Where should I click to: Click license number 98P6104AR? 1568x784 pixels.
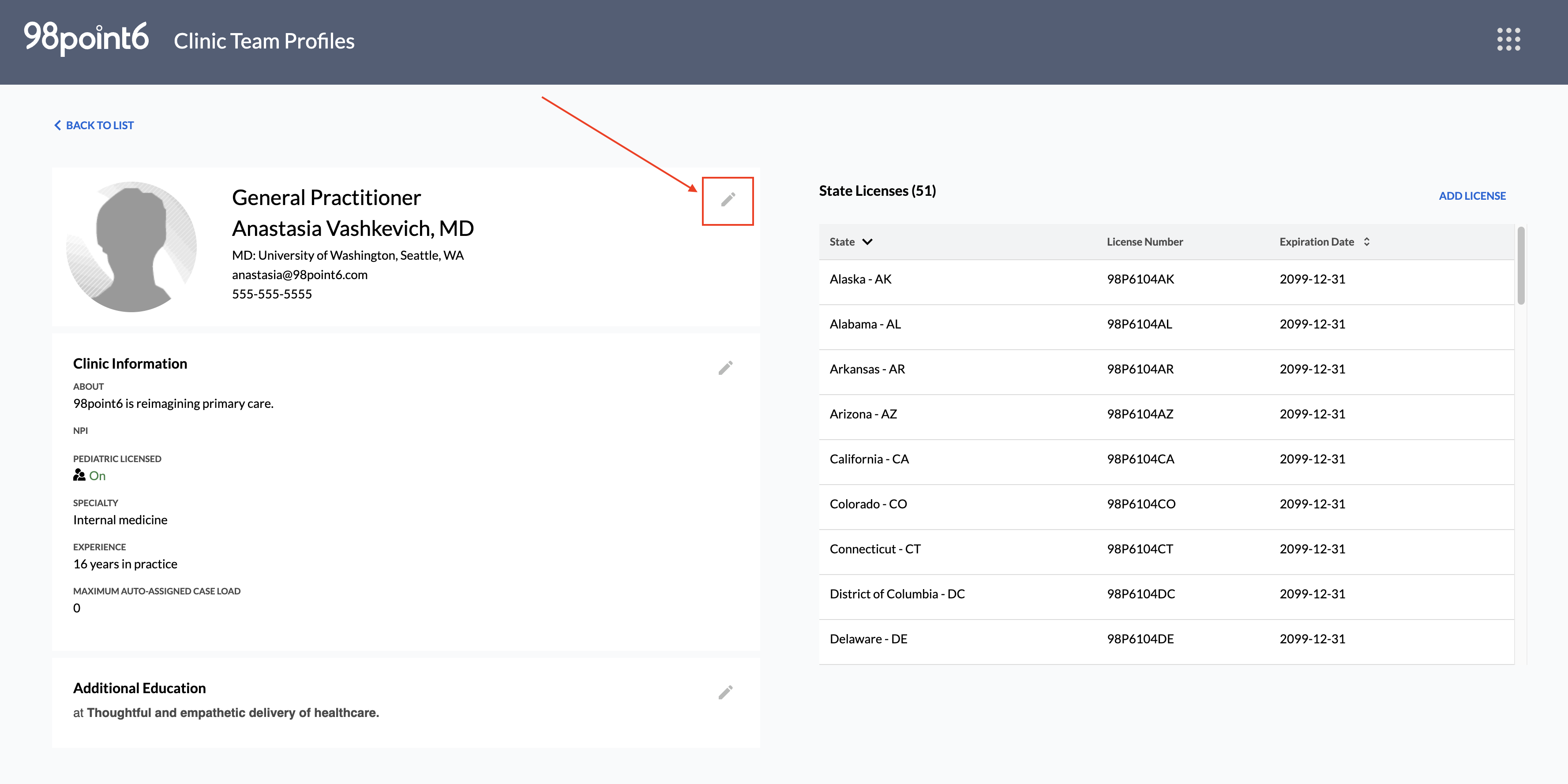coord(1140,369)
